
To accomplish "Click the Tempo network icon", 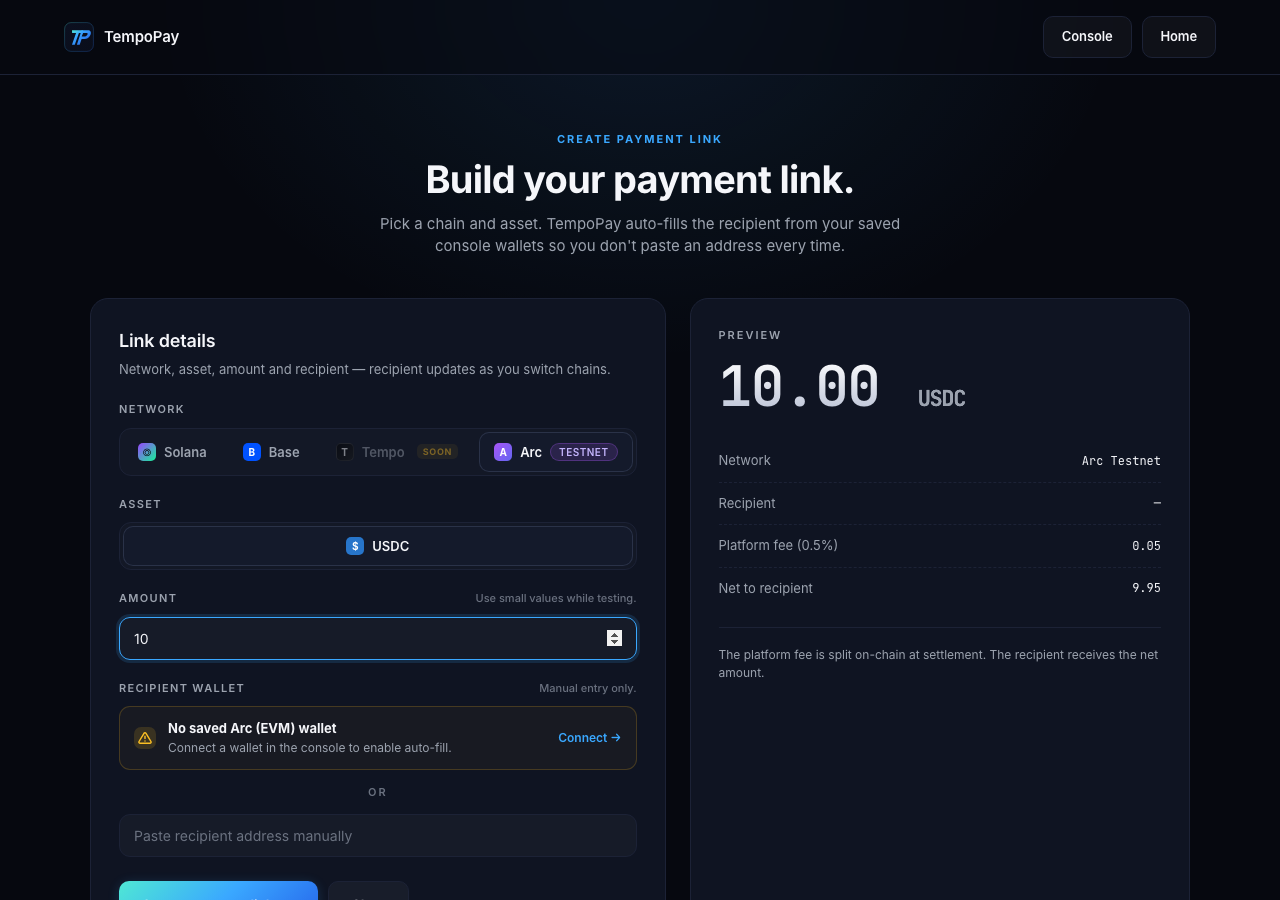I will pyautogui.click(x=345, y=452).
